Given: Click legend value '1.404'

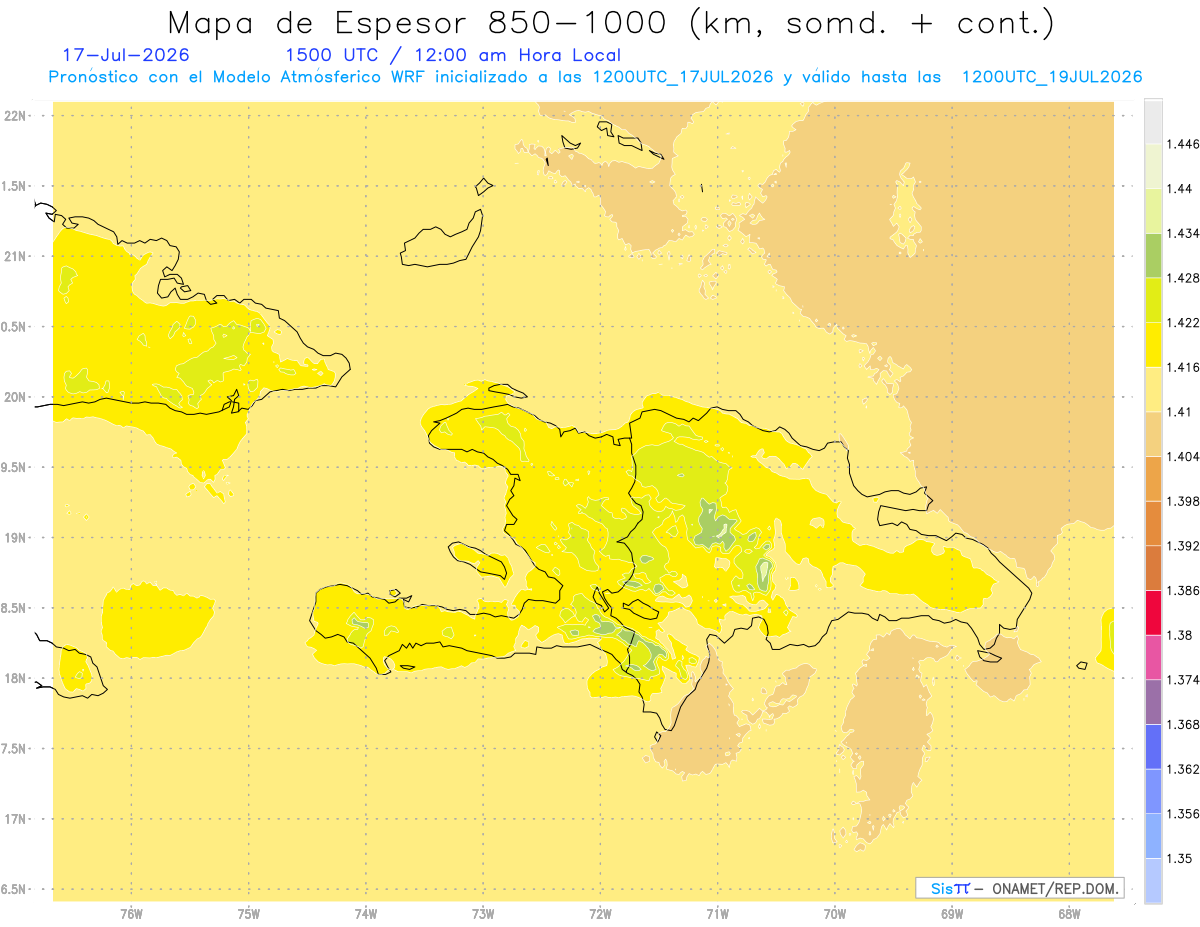Looking at the screenshot, I should [x=1183, y=457].
